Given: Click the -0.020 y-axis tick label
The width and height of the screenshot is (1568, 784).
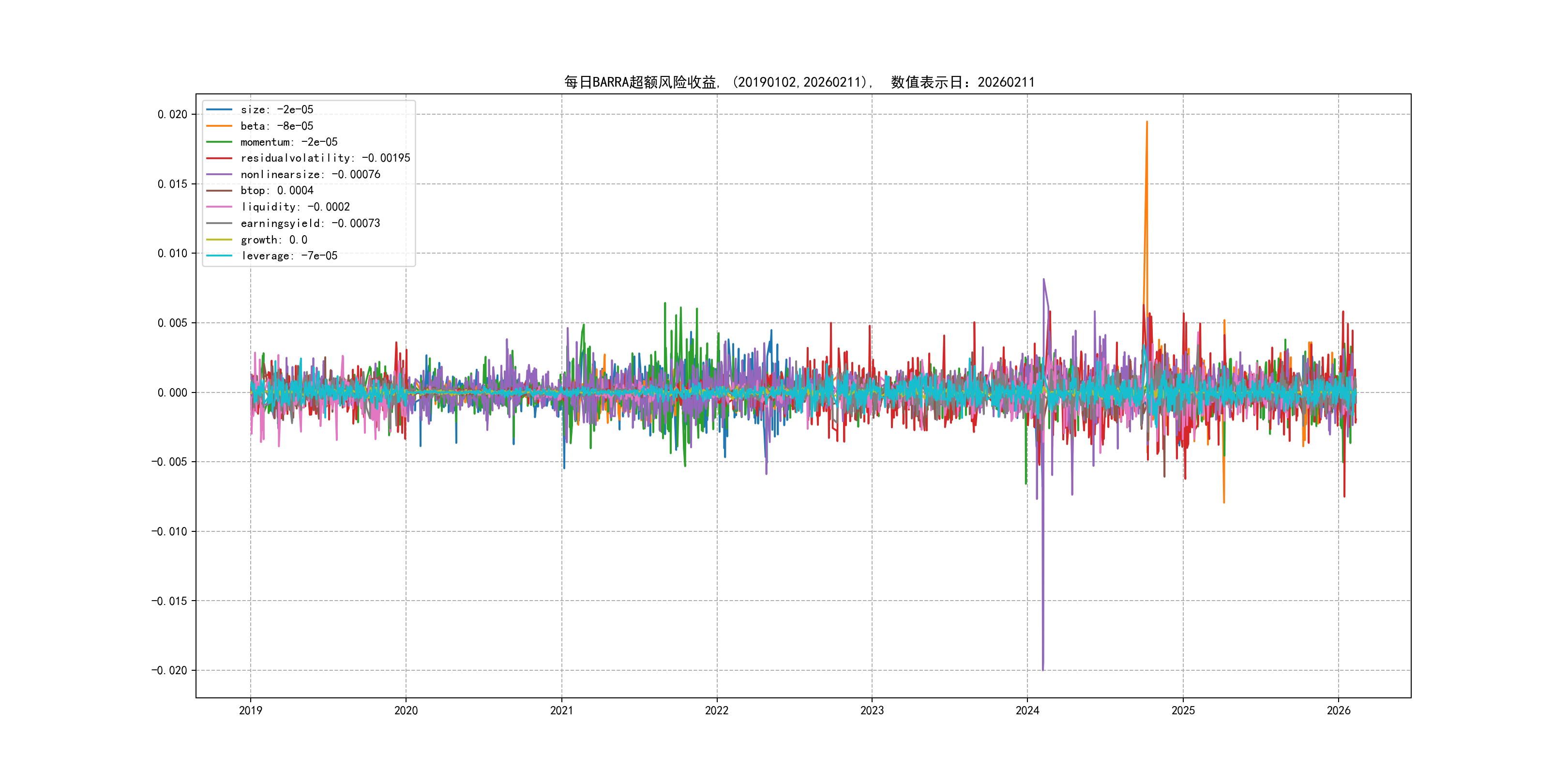Looking at the screenshot, I should [x=169, y=671].
